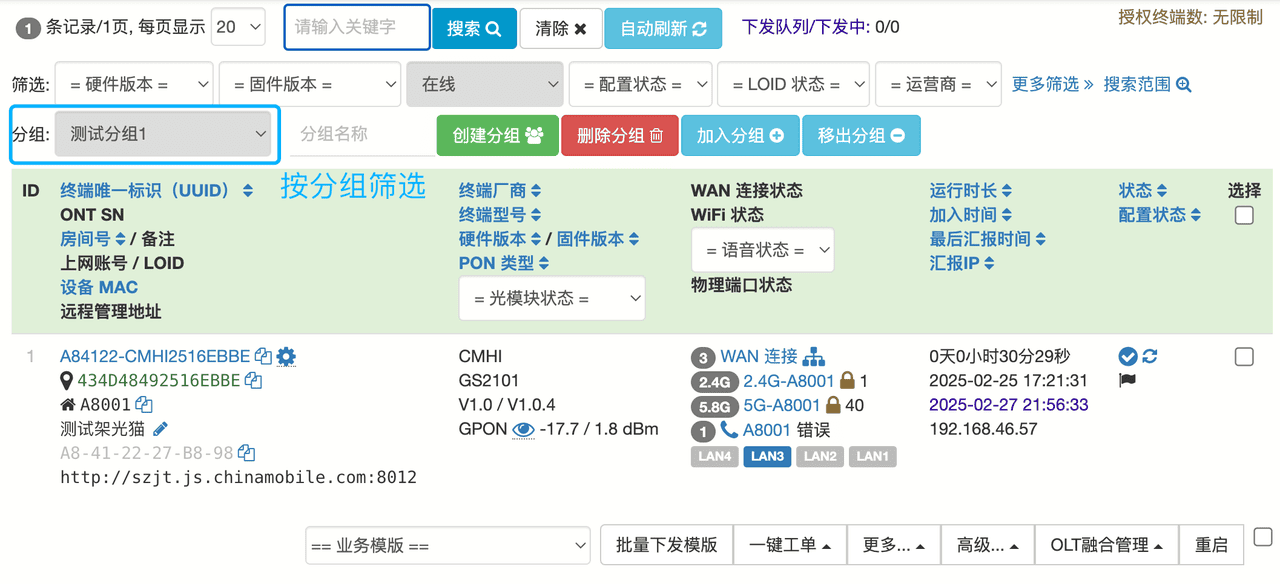This screenshot has height=584, width=1280.
Task: Check the select-all checkbox under 选择 header
Action: 1244,215
